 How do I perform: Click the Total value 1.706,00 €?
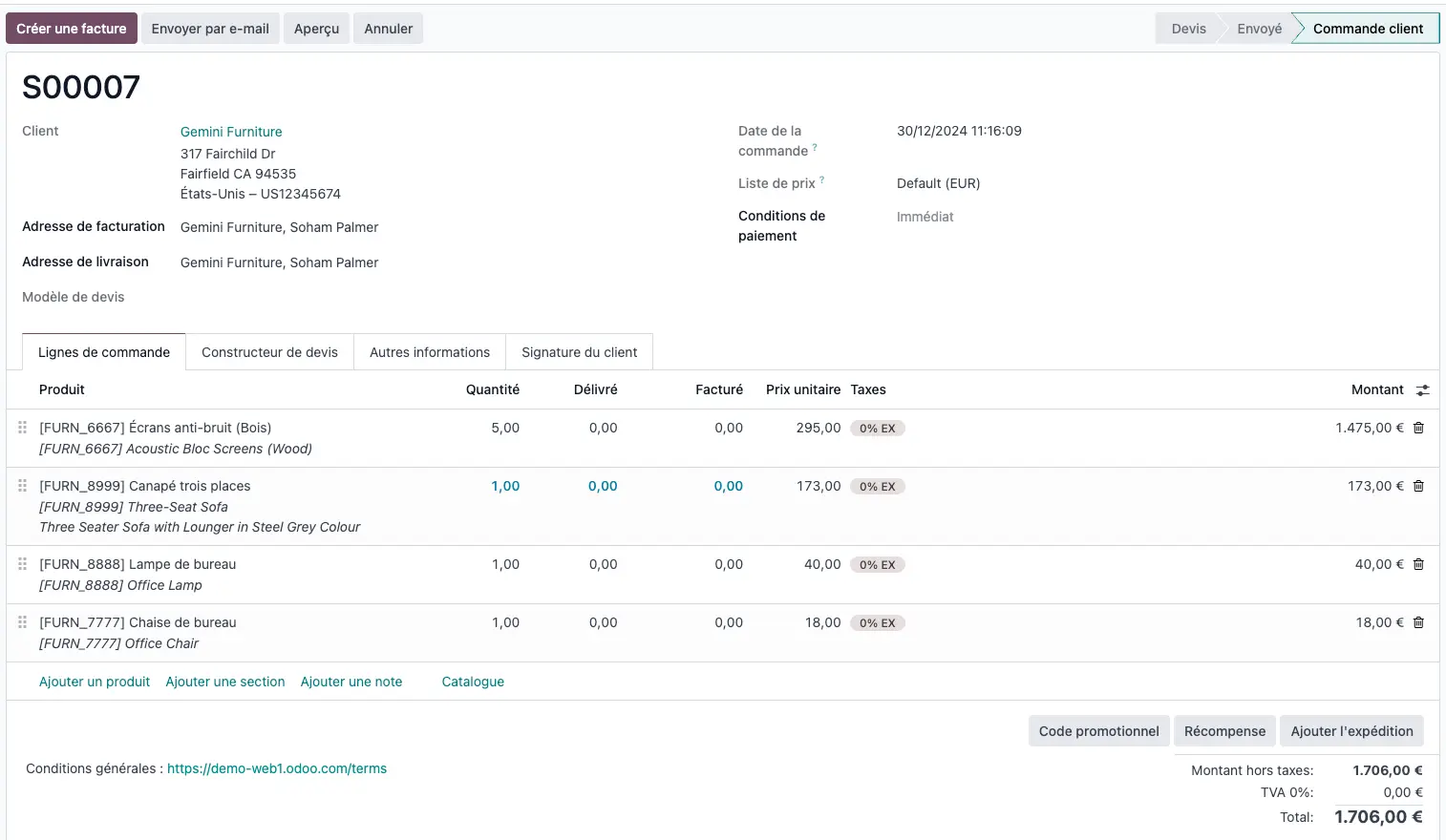point(1378,817)
